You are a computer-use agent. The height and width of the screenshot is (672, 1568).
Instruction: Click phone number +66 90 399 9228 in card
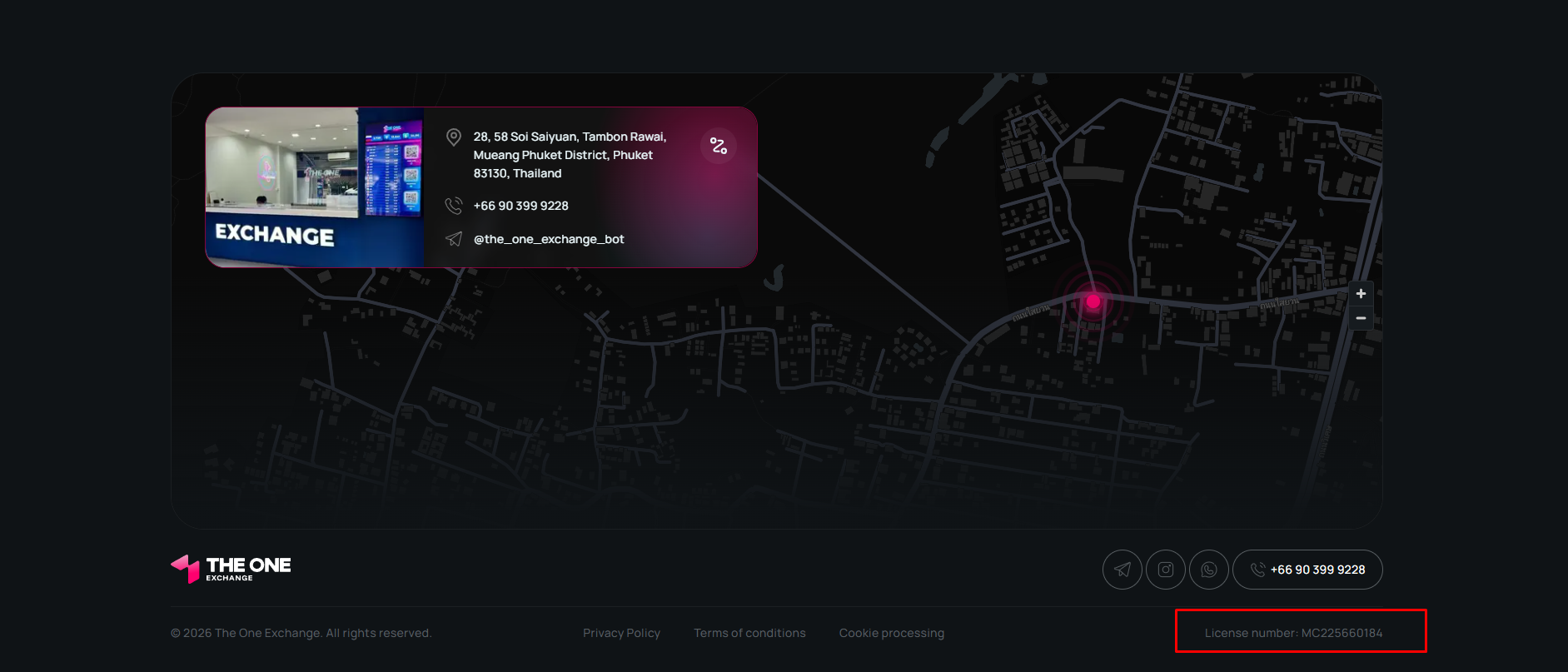(521, 206)
